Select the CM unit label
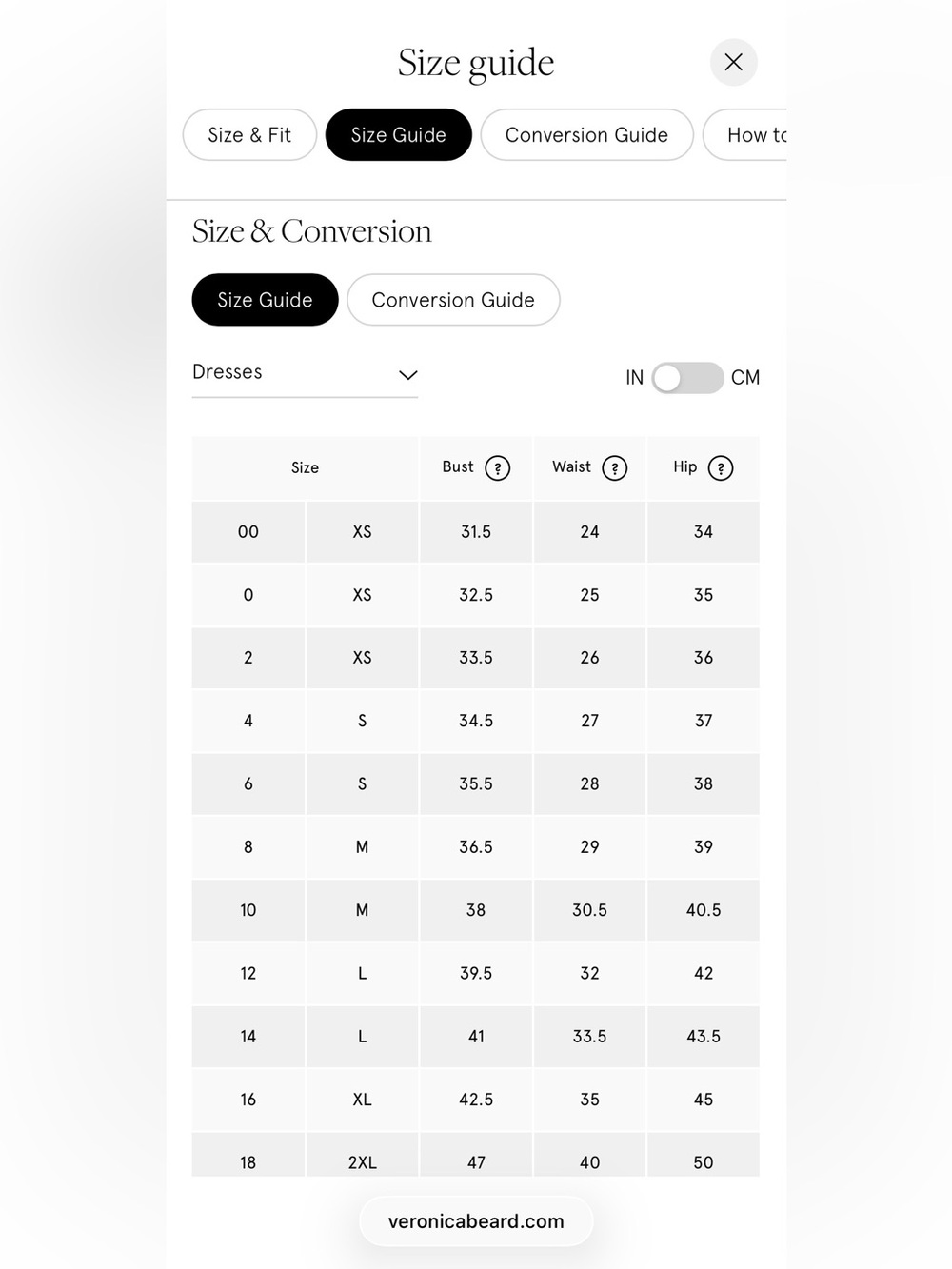Viewport: 952px width, 1269px height. [745, 378]
